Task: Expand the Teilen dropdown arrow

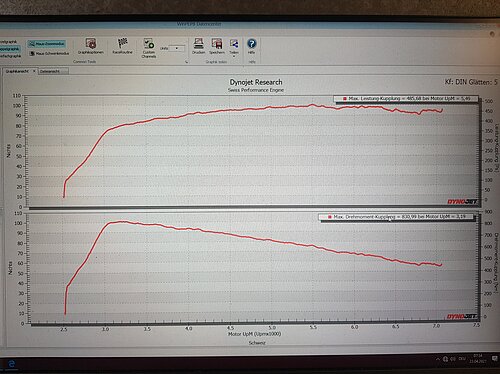Action: pyautogui.click(x=234, y=56)
